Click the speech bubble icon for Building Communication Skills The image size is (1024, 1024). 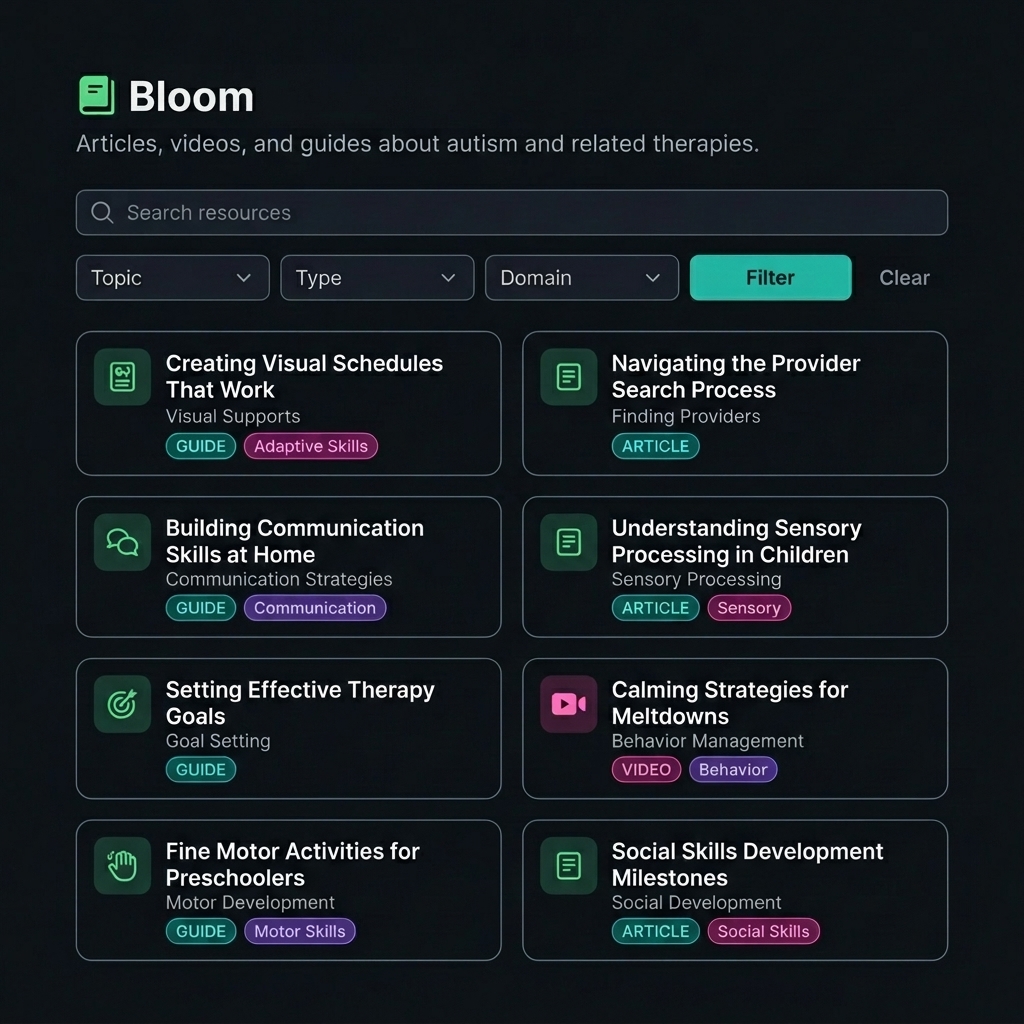tap(121, 541)
